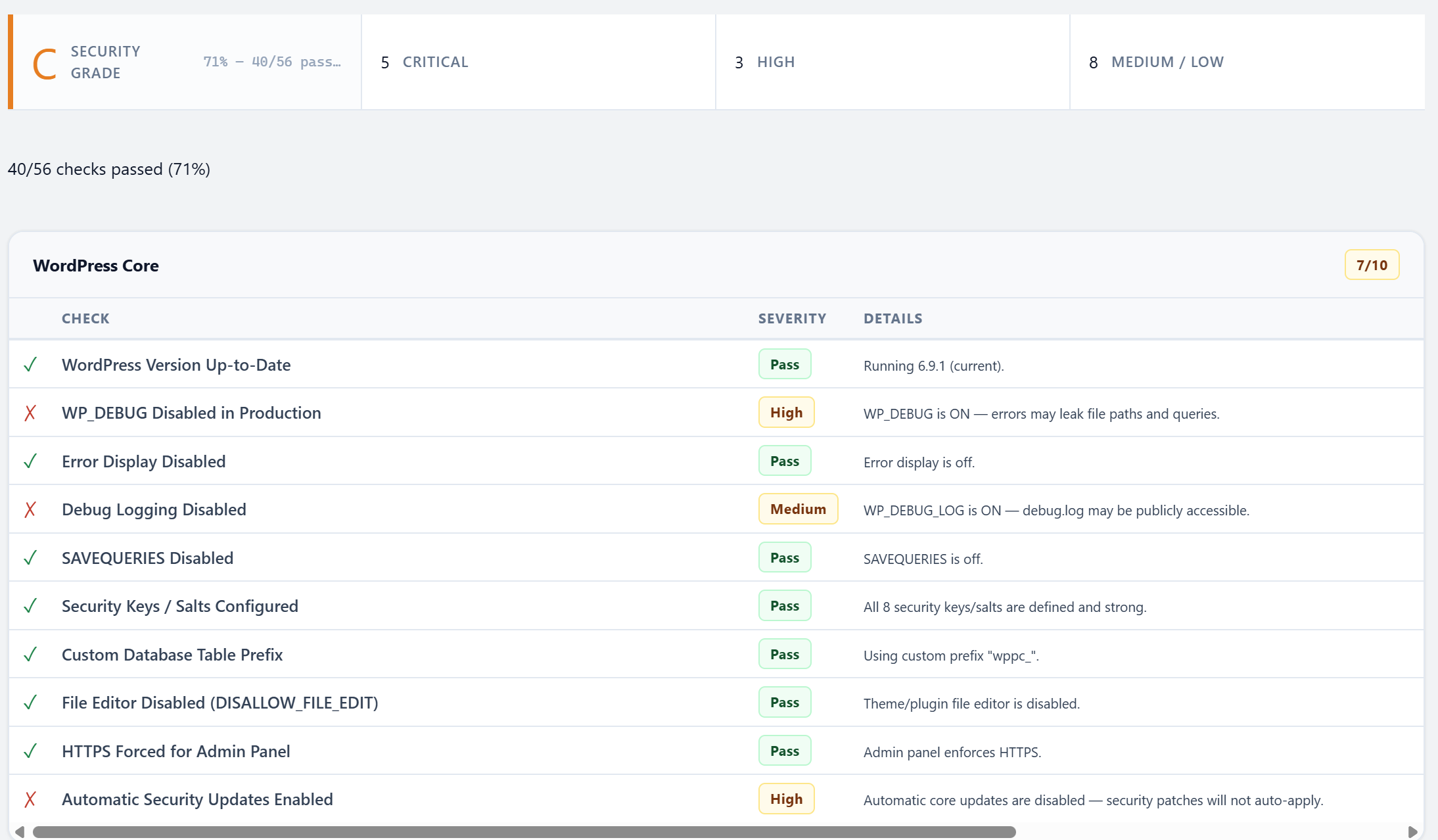Image resolution: width=1438 pixels, height=840 pixels.
Task: Collapse the WordPress Core section
Action: (96, 266)
